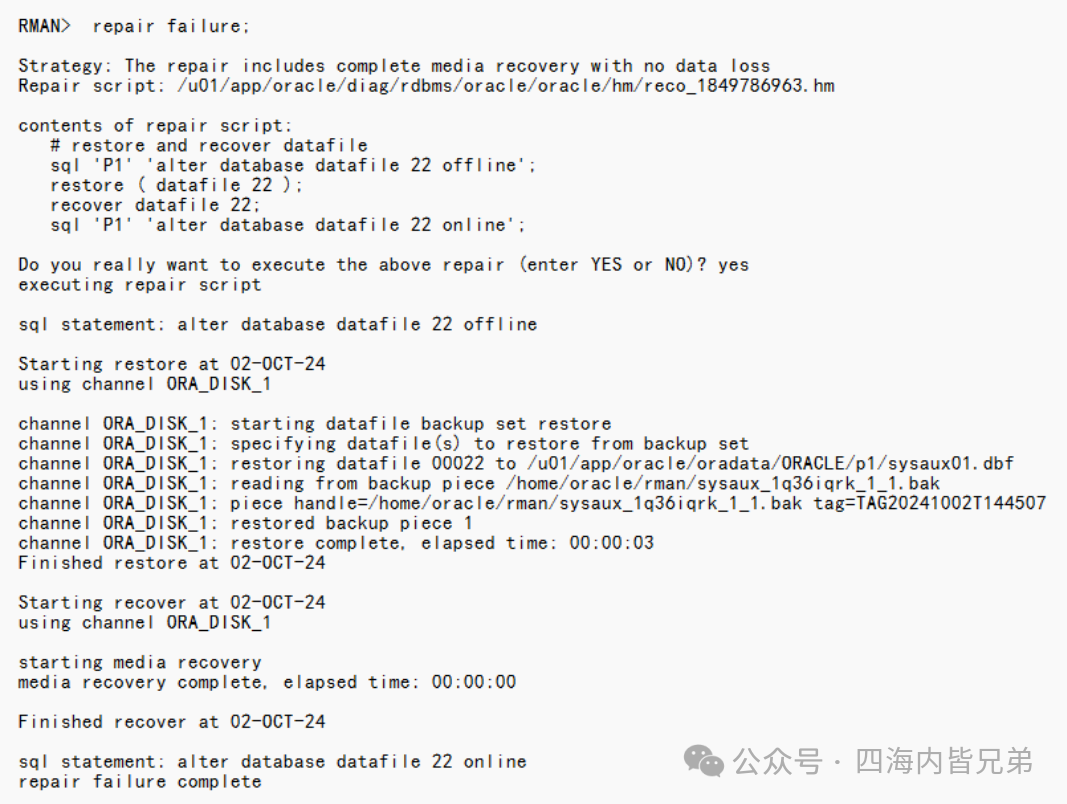Click the Strategy description line
This screenshot has width=1067, height=804.
click(394, 66)
